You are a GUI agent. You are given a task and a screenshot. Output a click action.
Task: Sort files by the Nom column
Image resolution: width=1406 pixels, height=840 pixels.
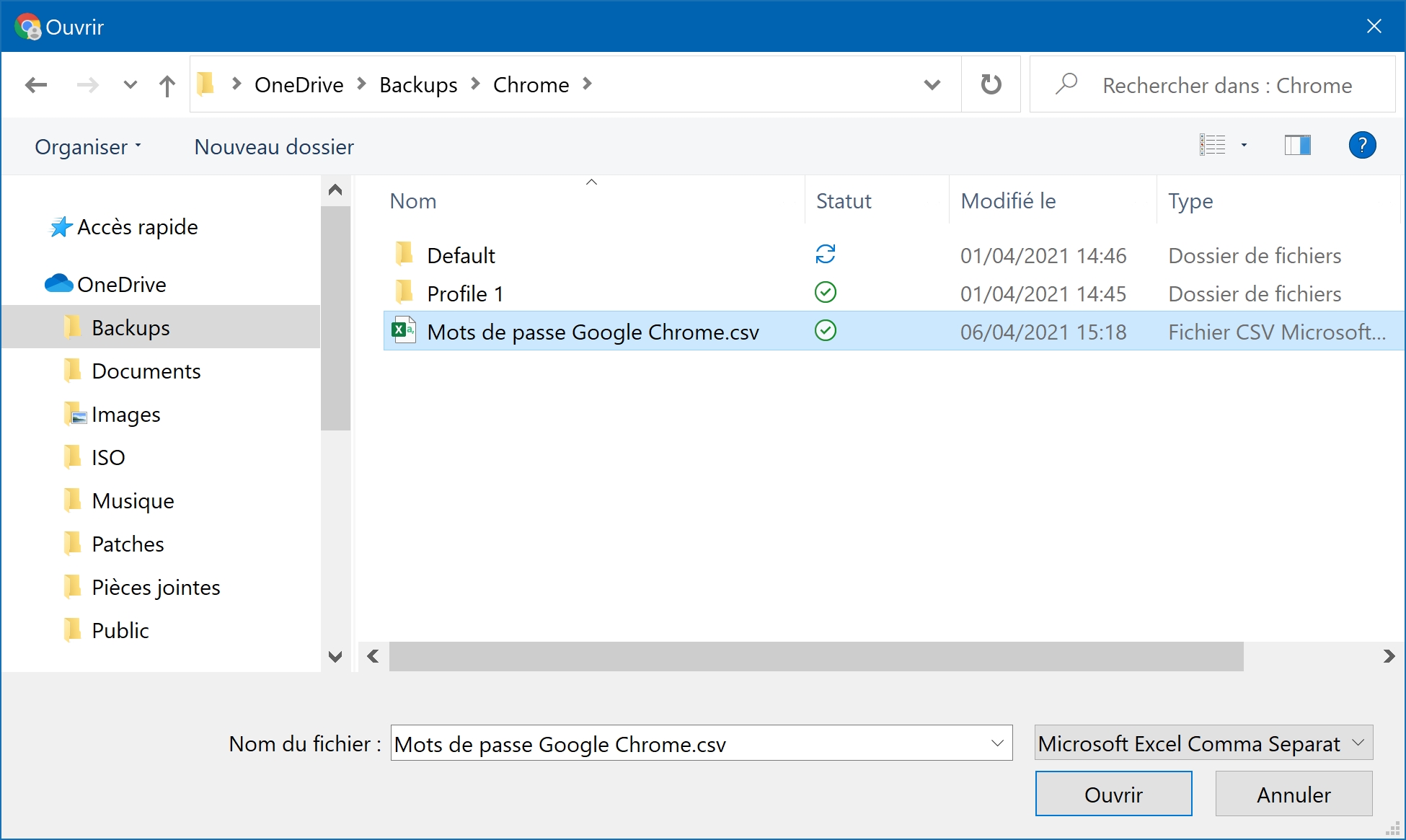[413, 201]
